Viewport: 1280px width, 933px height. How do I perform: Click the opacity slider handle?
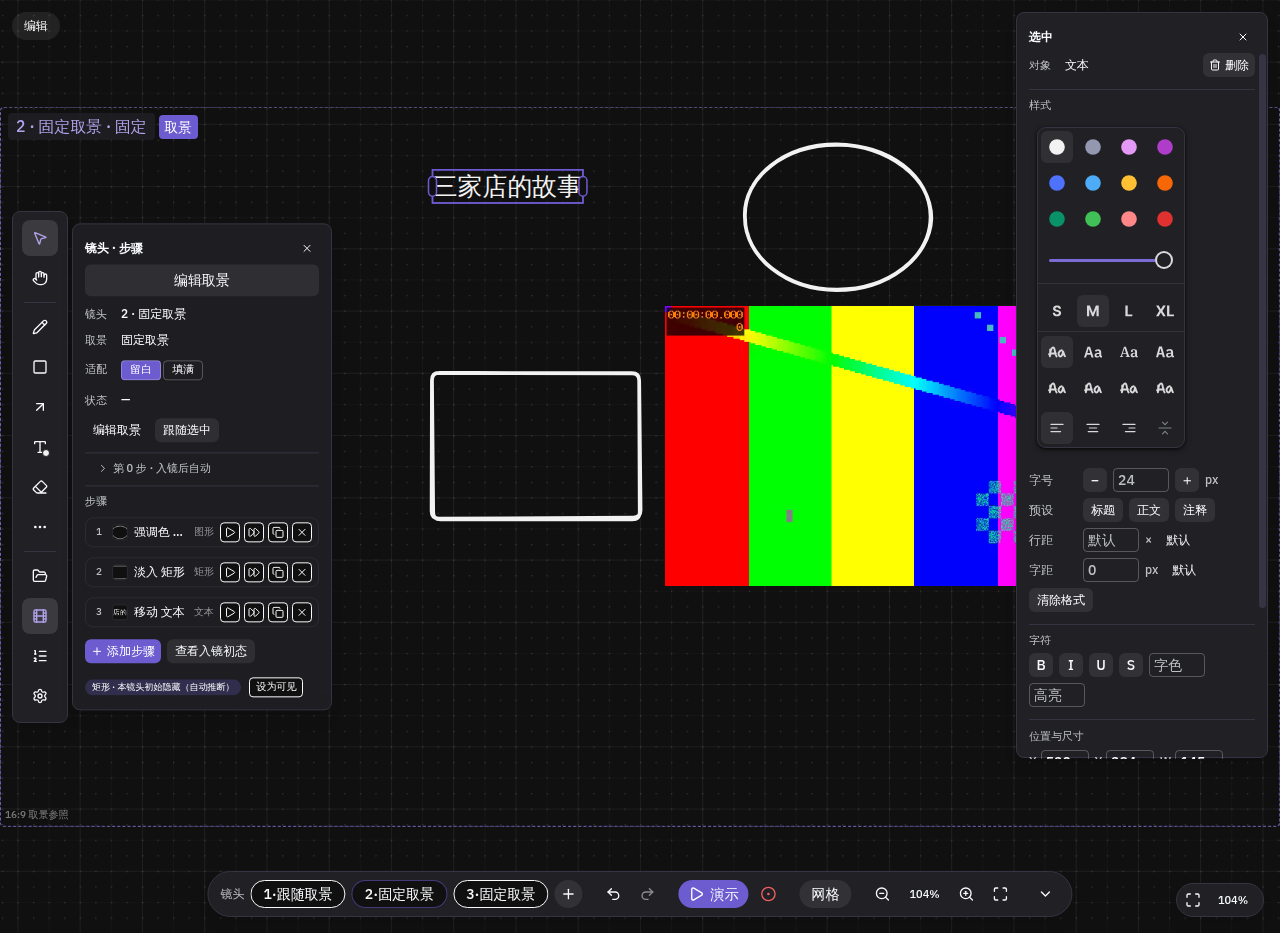(x=1164, y=260)
